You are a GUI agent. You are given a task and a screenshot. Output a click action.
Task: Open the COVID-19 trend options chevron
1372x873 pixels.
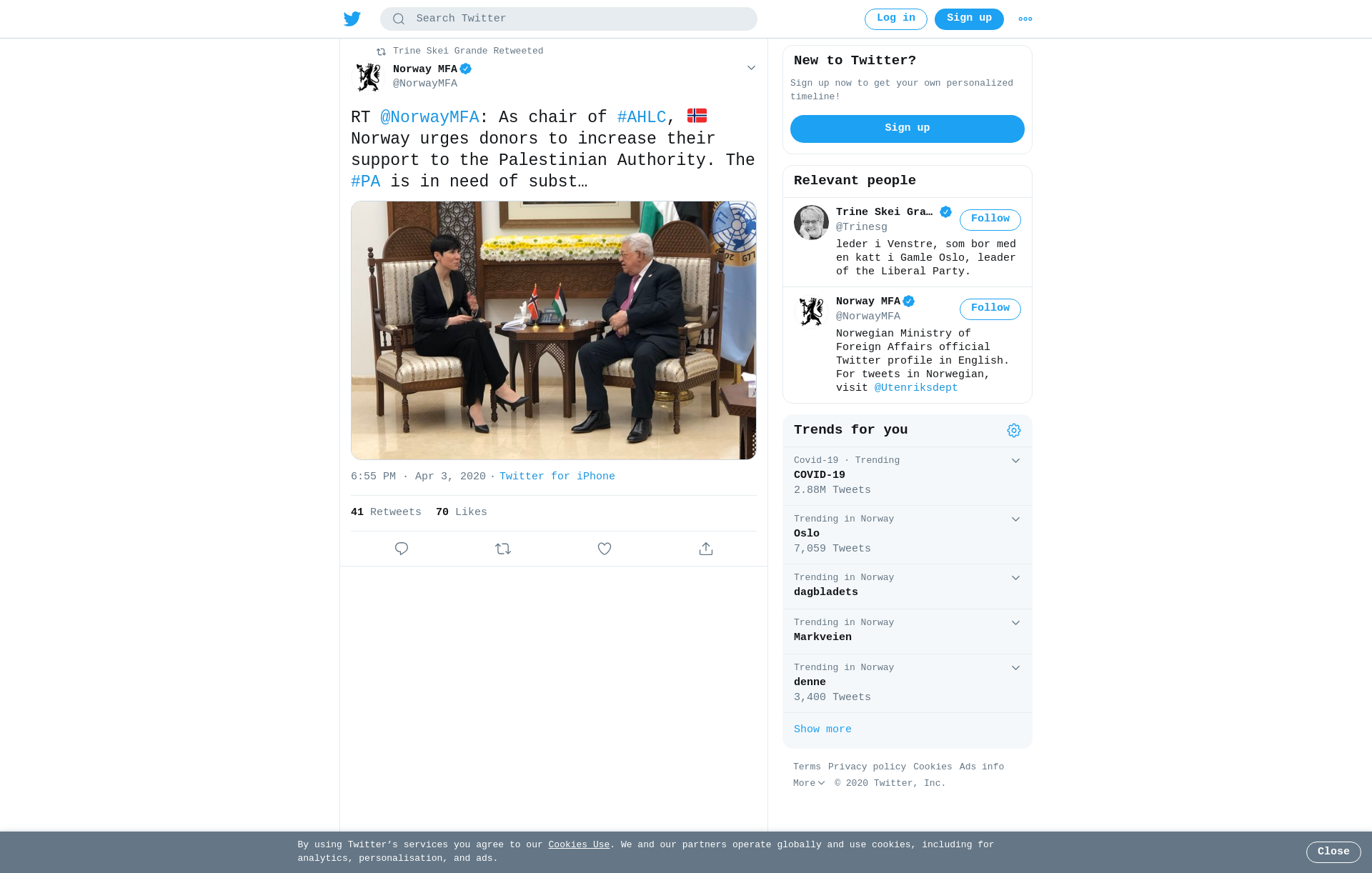point(1015,461)
